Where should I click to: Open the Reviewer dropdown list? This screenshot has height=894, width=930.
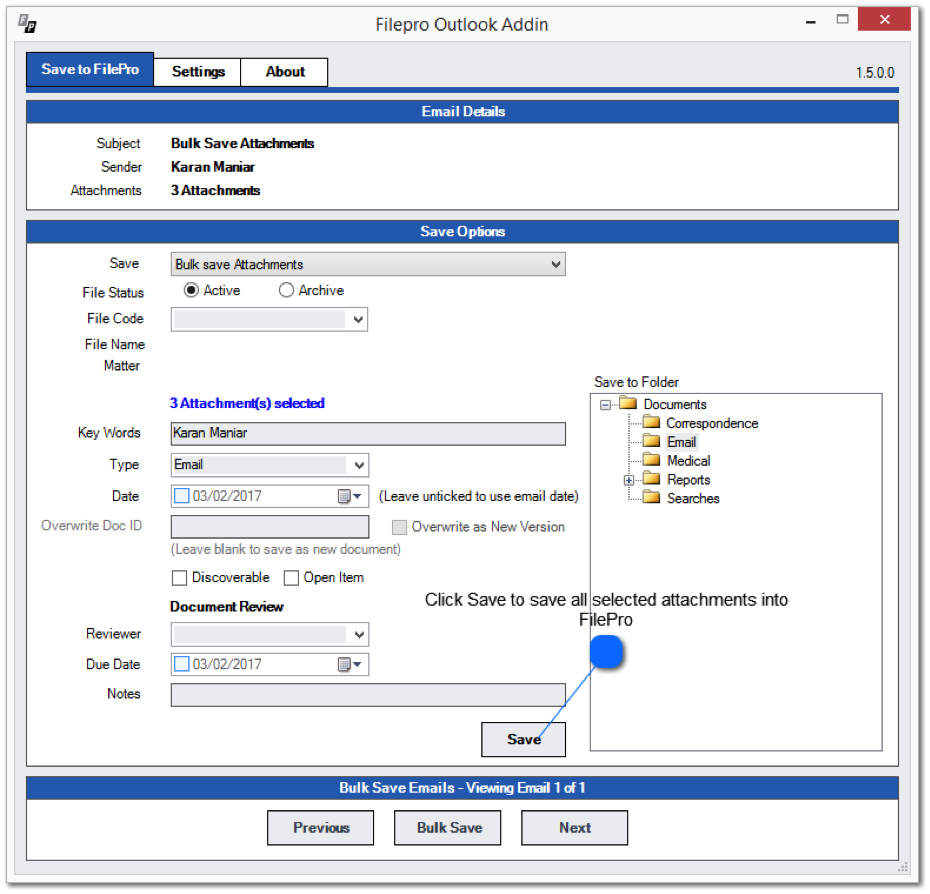click(358, 634)
